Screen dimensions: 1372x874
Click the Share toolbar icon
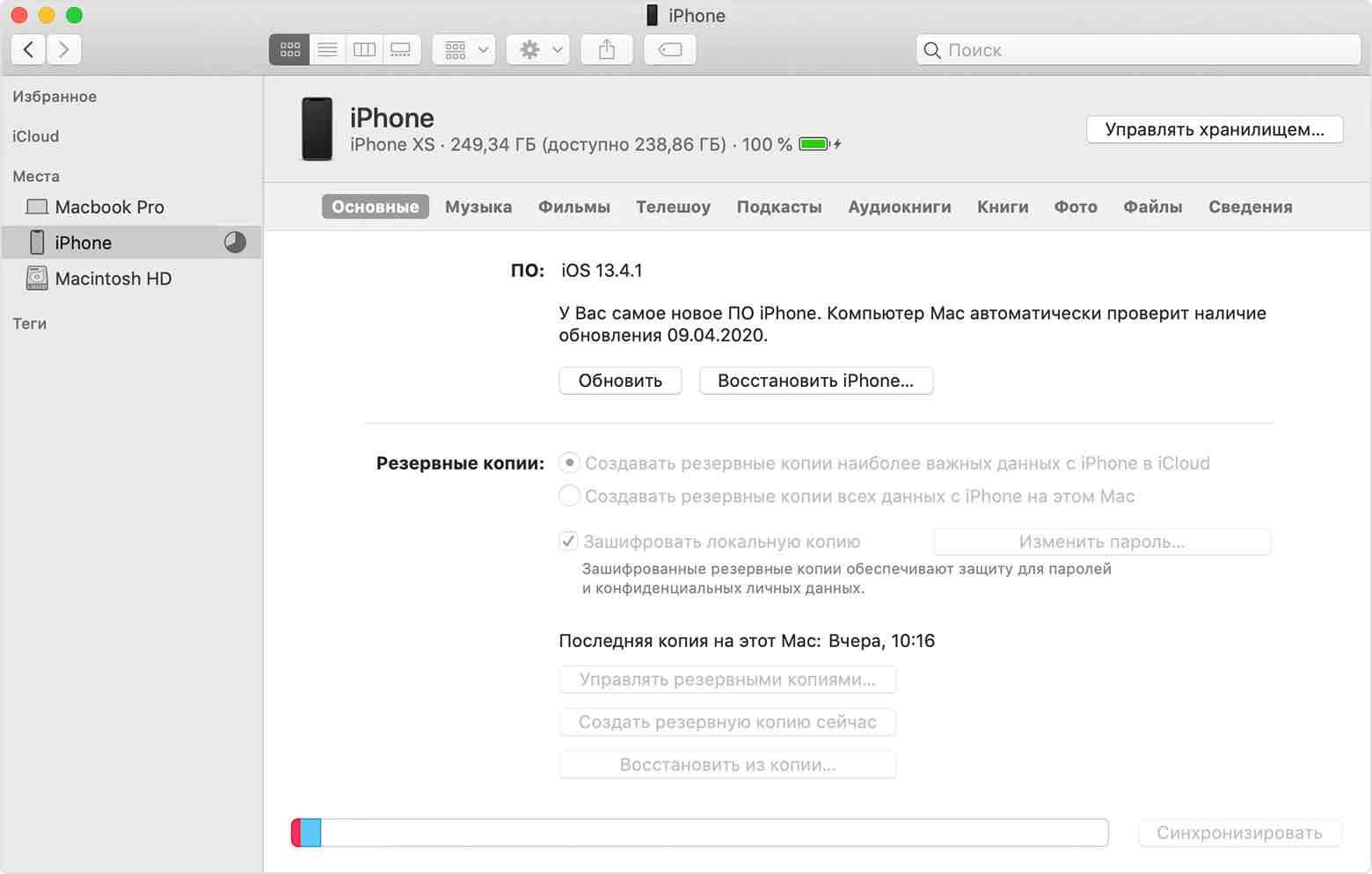(x=607, y=50)
